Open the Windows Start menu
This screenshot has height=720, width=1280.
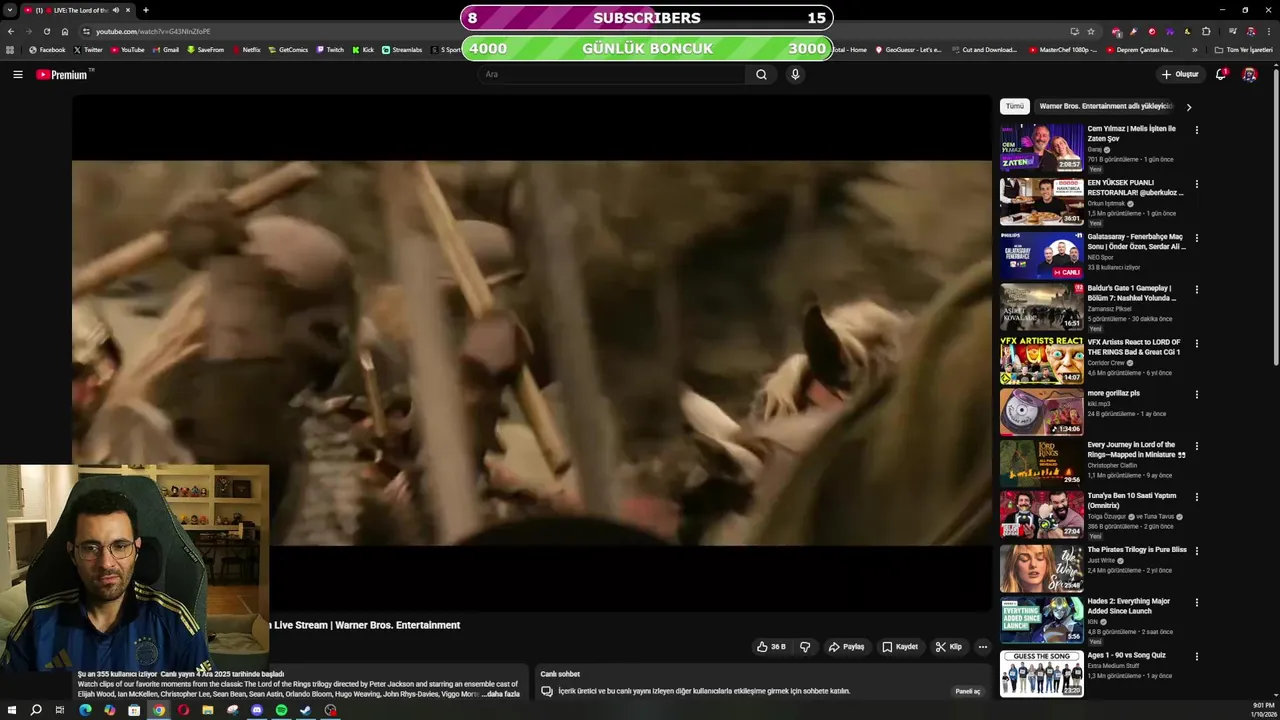pyautogui.click(x=12, y=710)
